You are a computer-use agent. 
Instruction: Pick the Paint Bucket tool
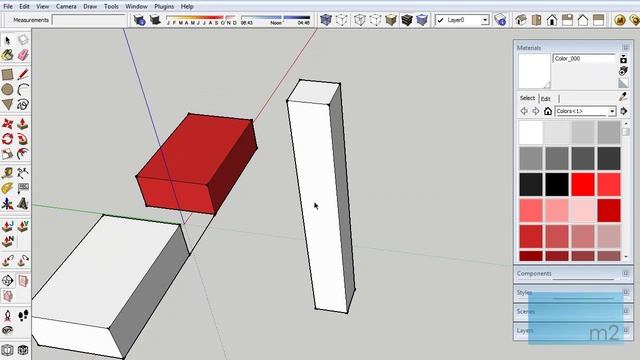(7, 55)
